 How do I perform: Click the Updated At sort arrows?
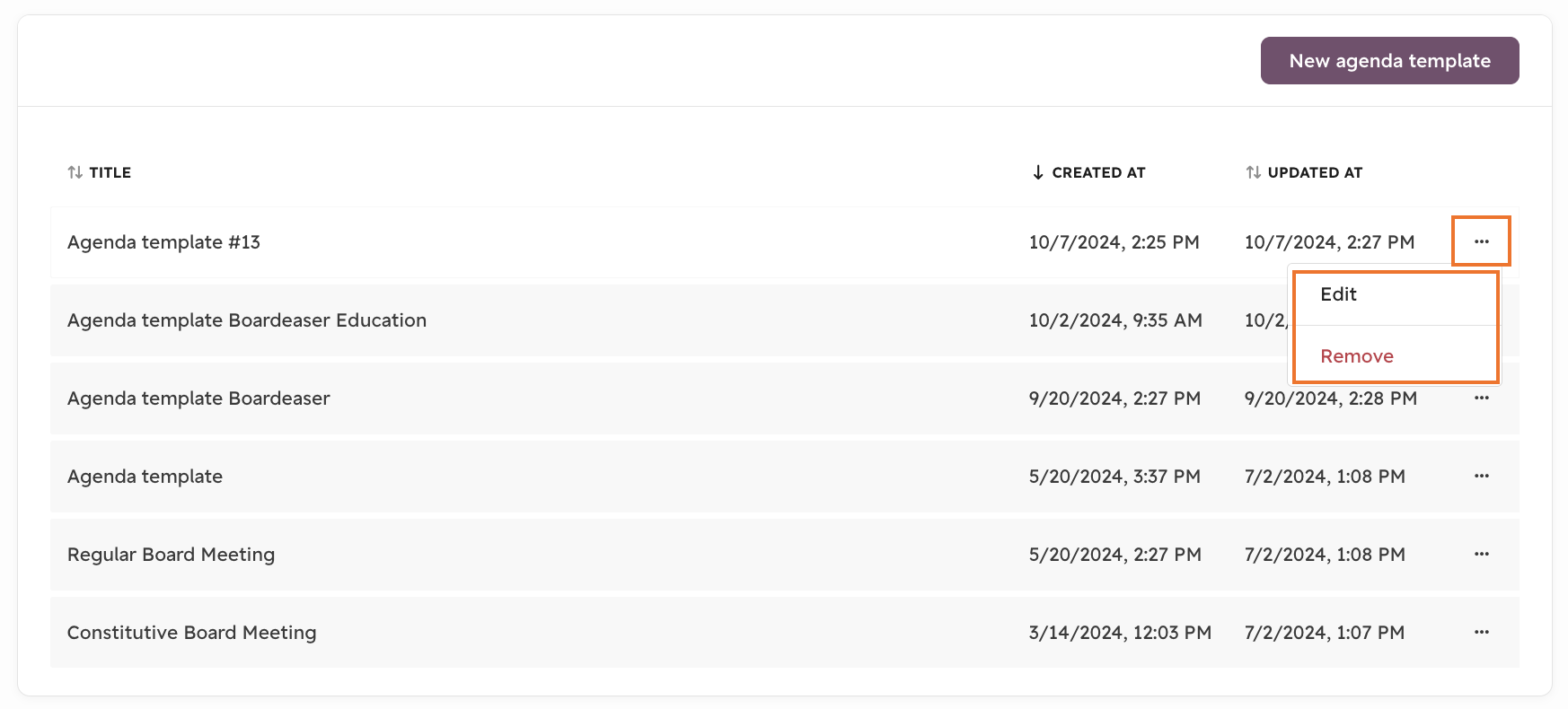1254,172
